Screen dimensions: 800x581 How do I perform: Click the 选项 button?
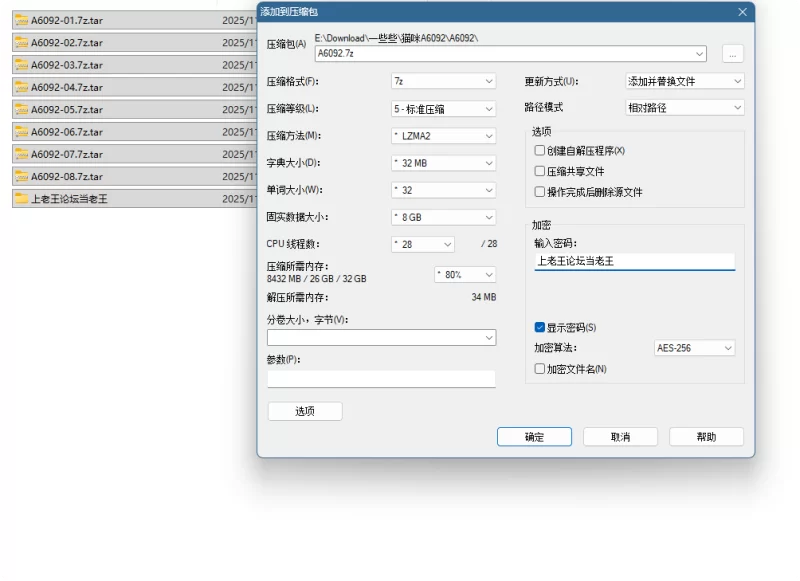(x=305, y=411)
